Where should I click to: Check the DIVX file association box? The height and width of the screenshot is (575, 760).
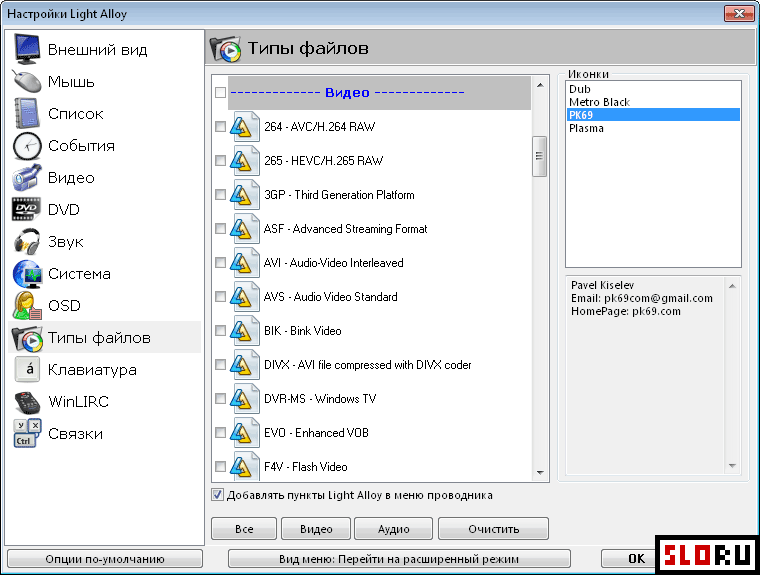coord(220,364)
